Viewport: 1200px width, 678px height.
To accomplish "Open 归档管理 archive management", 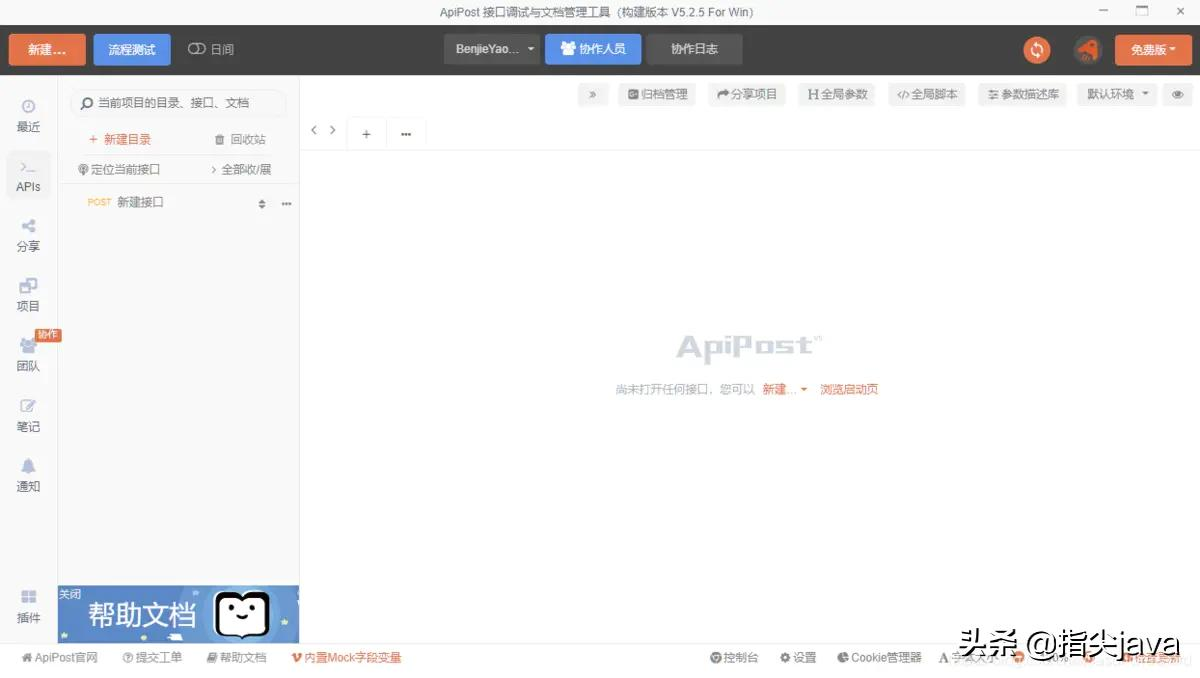I will (657, 95).
